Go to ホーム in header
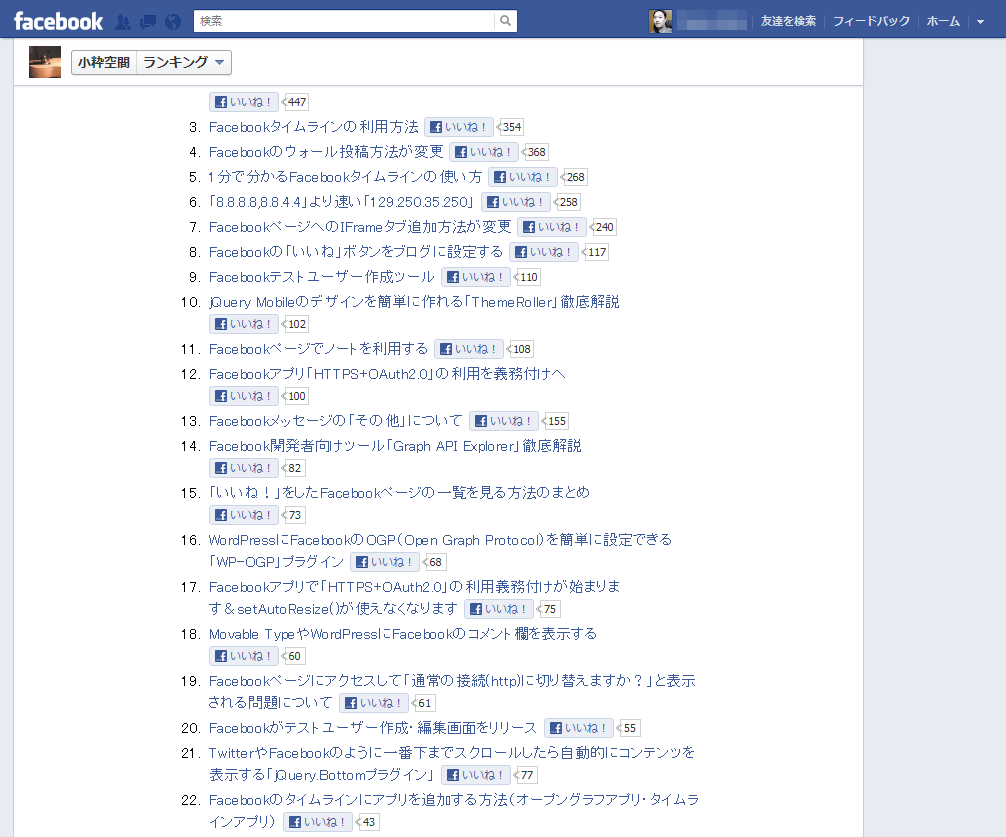The height and width of the screenshot is (837, 1006). (x=943, y=21)
